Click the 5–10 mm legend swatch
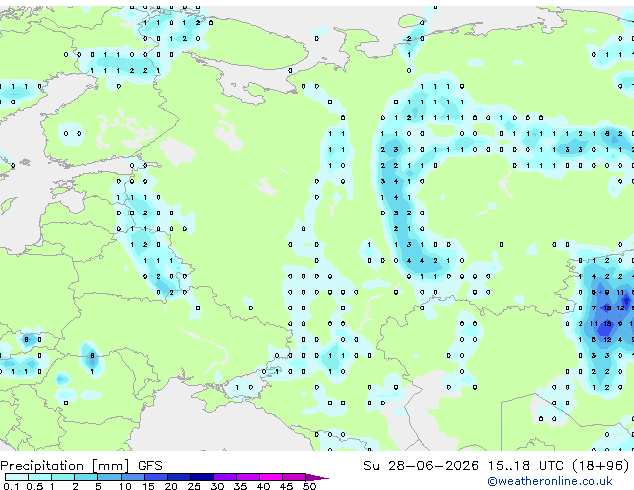Screen dimensions: 634x490 pyautogui.click(x=109, y=477)
